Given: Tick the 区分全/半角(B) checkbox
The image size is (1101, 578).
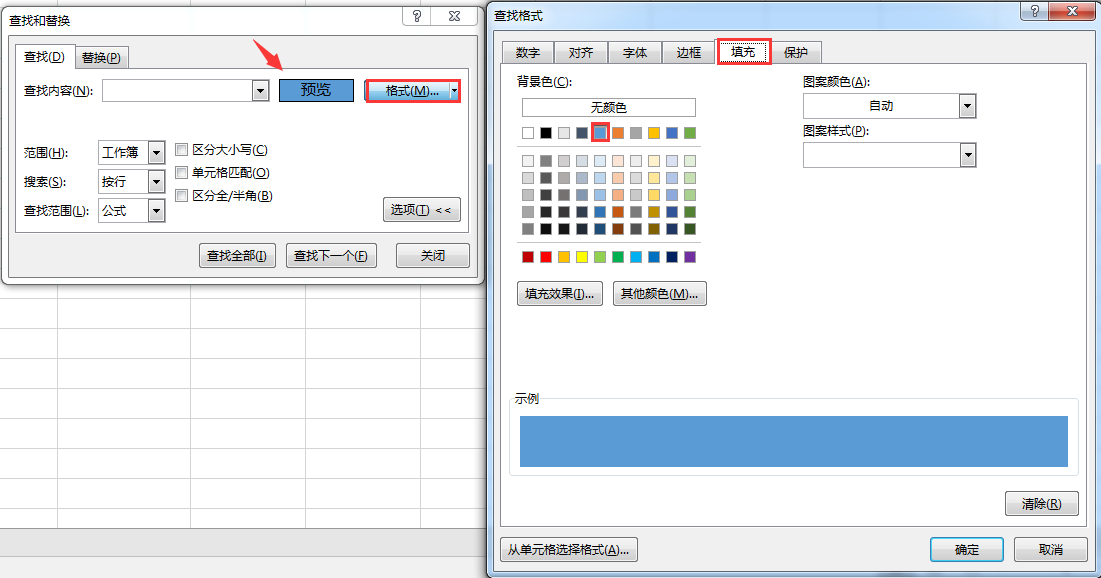Looking at the screenshot, I should pos(182,196).
